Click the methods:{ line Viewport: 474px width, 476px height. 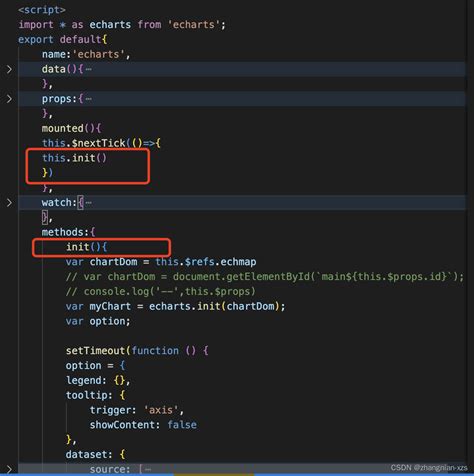click(68, 232)
